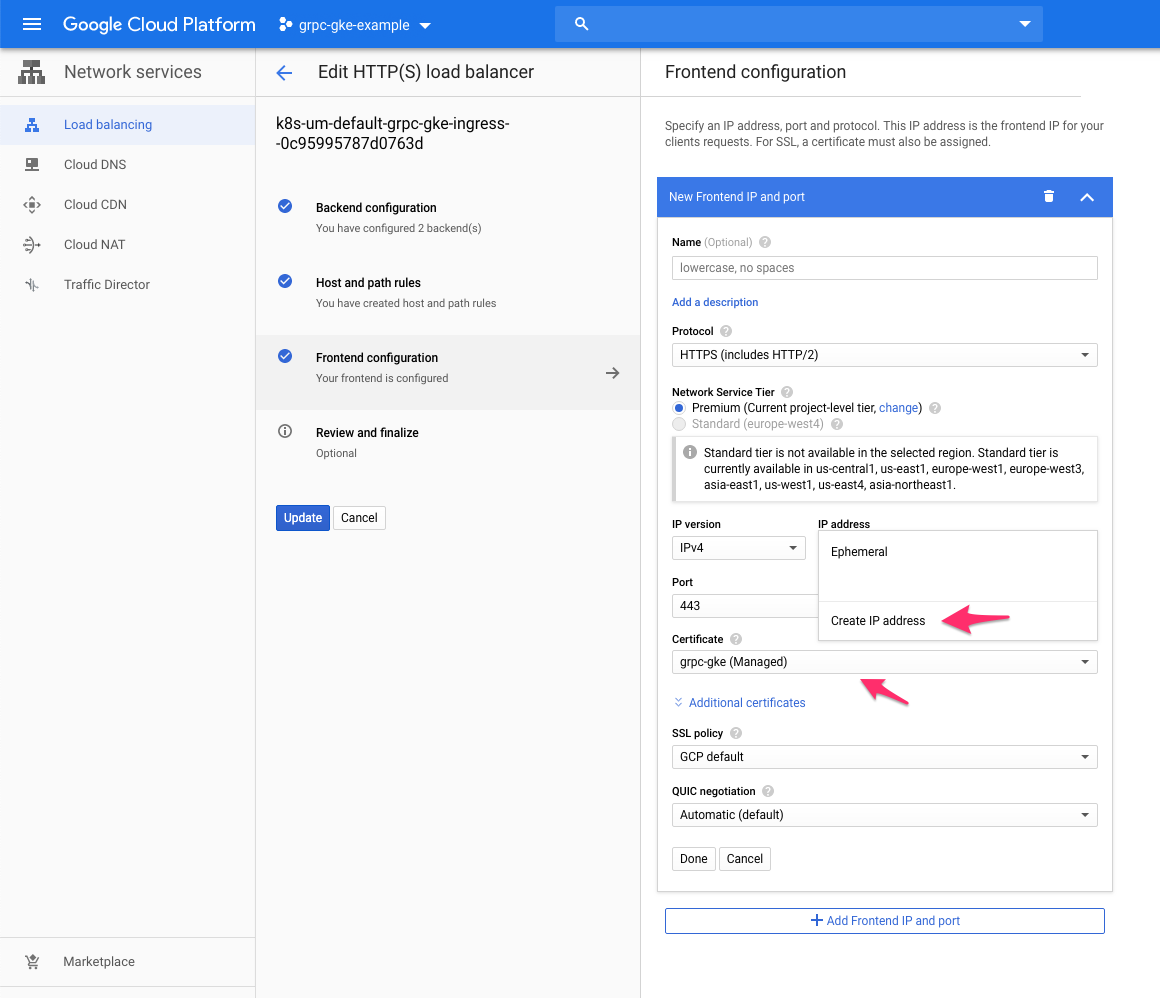Click inside the Port field
The image size is (1160, 998).
point(738,605)
